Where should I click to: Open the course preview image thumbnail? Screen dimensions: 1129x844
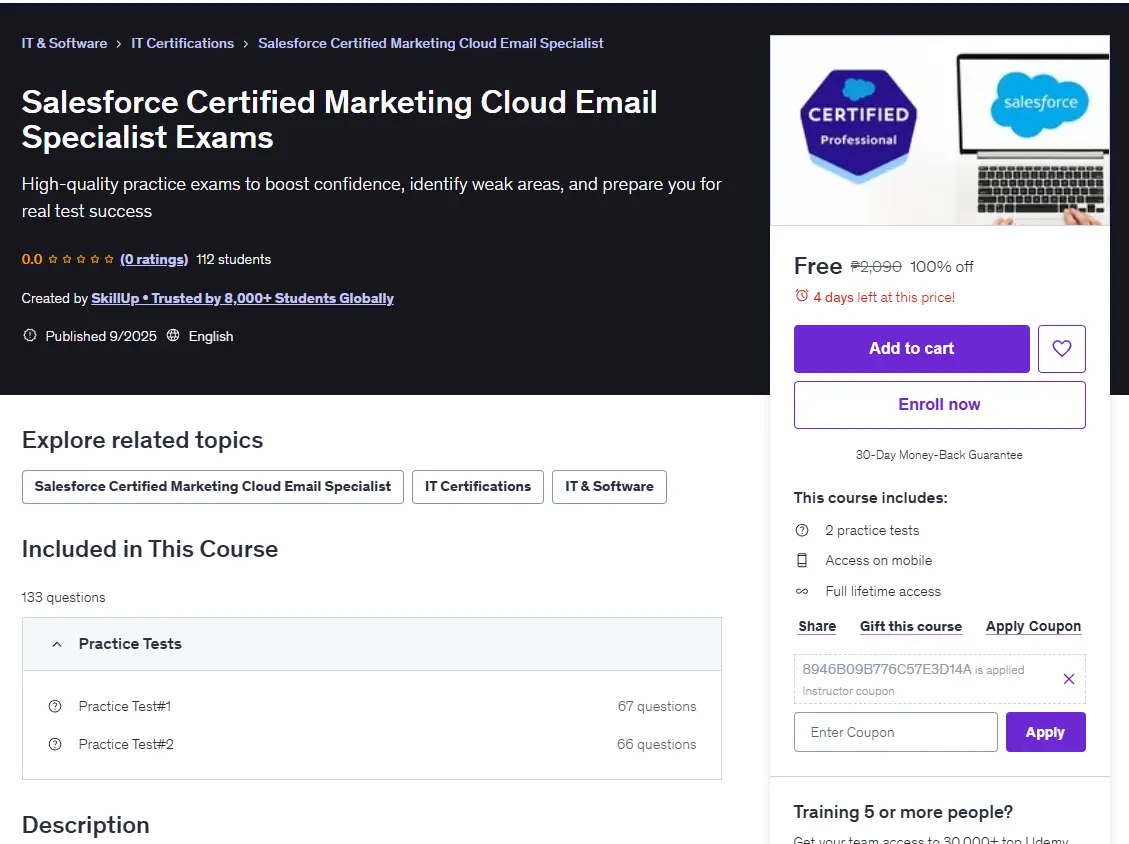tap(940, 130)
